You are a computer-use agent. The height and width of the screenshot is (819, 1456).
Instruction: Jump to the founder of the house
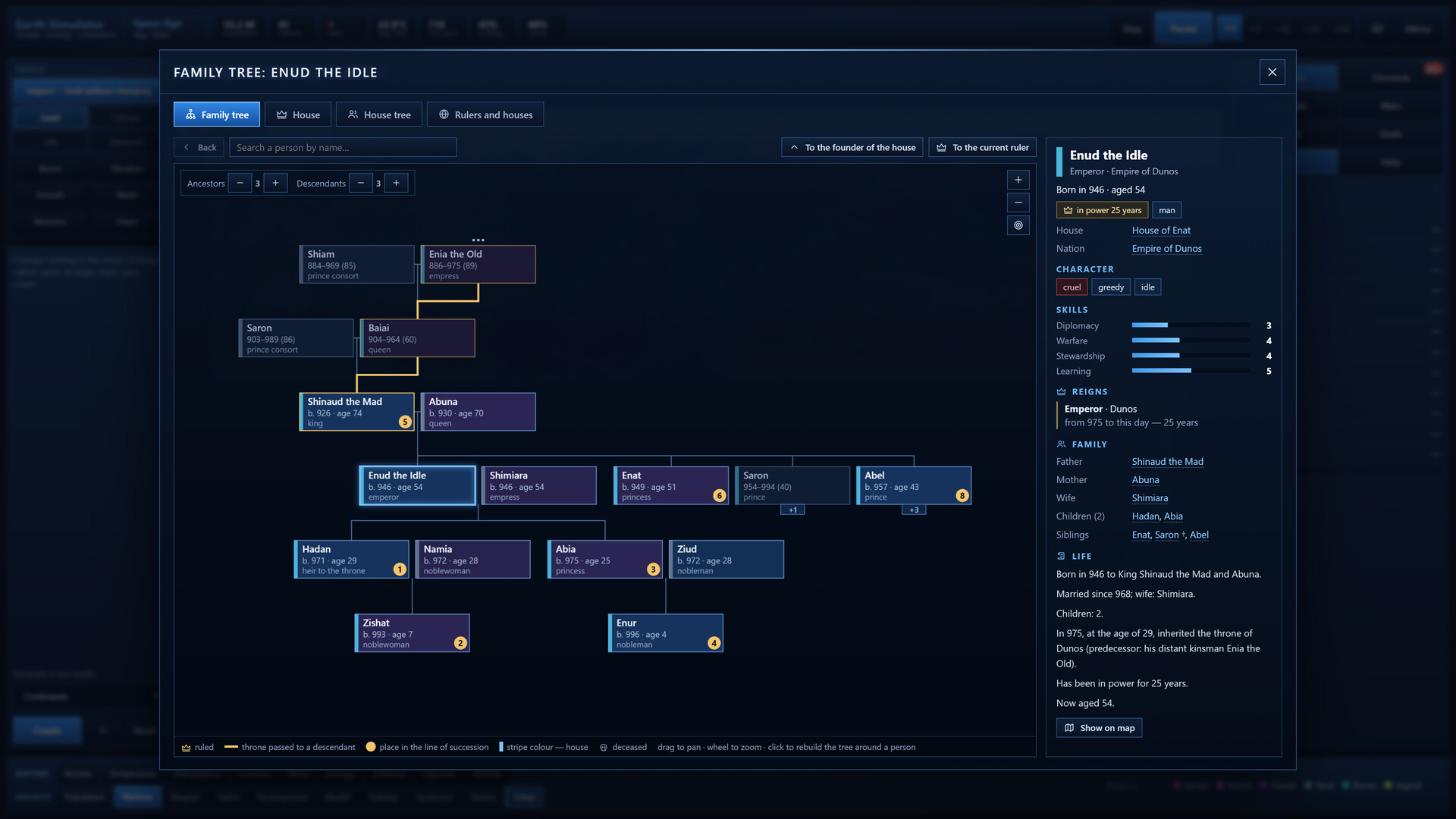point(852,147)
